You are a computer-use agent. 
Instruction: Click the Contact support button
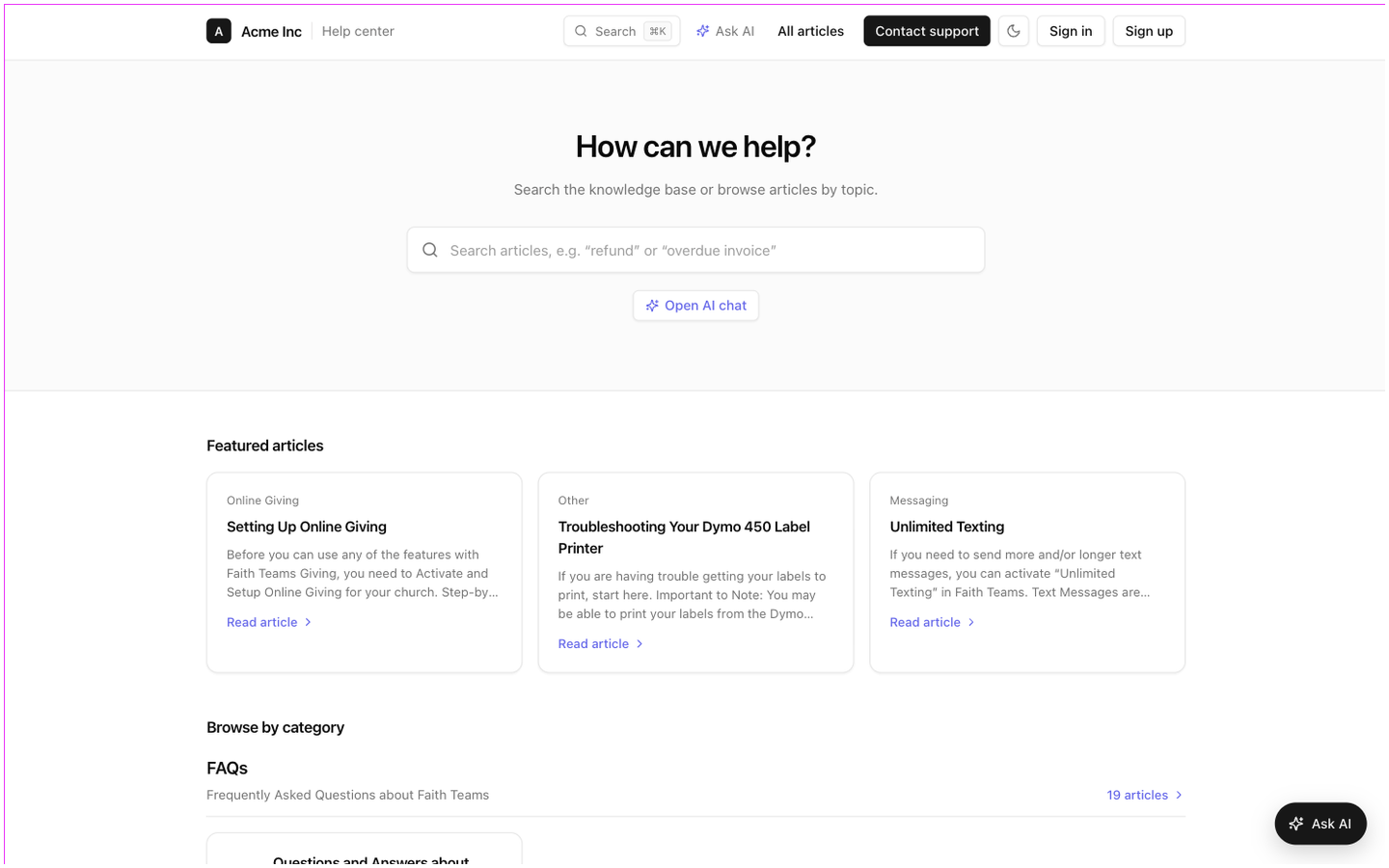(x=927, y=31)
